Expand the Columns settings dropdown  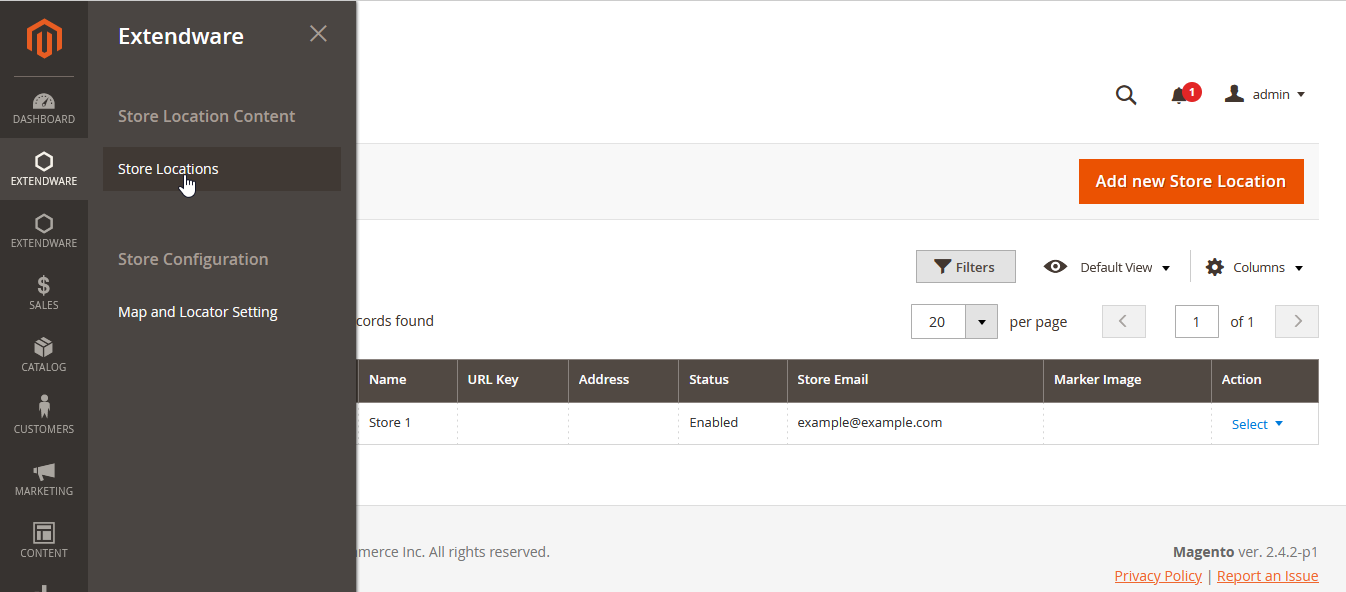click(x=1255, y=267)
